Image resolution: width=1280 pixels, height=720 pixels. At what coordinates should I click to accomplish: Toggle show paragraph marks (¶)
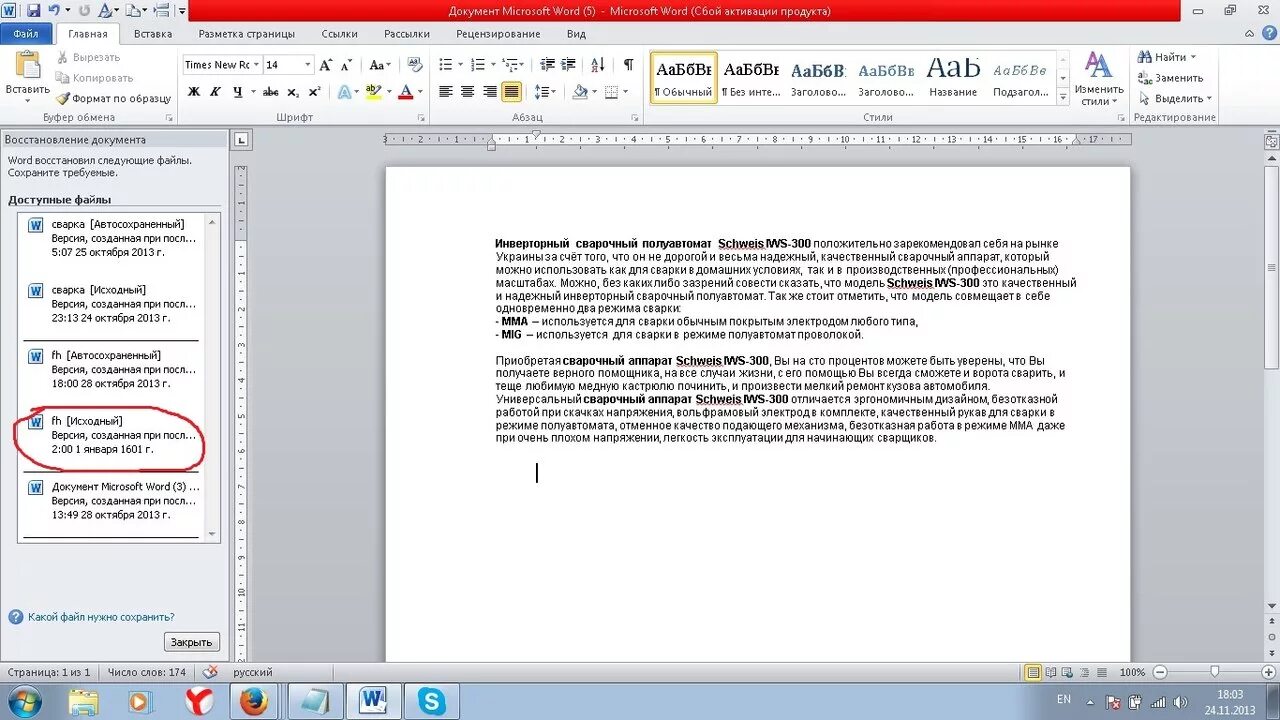coord(628,65)
